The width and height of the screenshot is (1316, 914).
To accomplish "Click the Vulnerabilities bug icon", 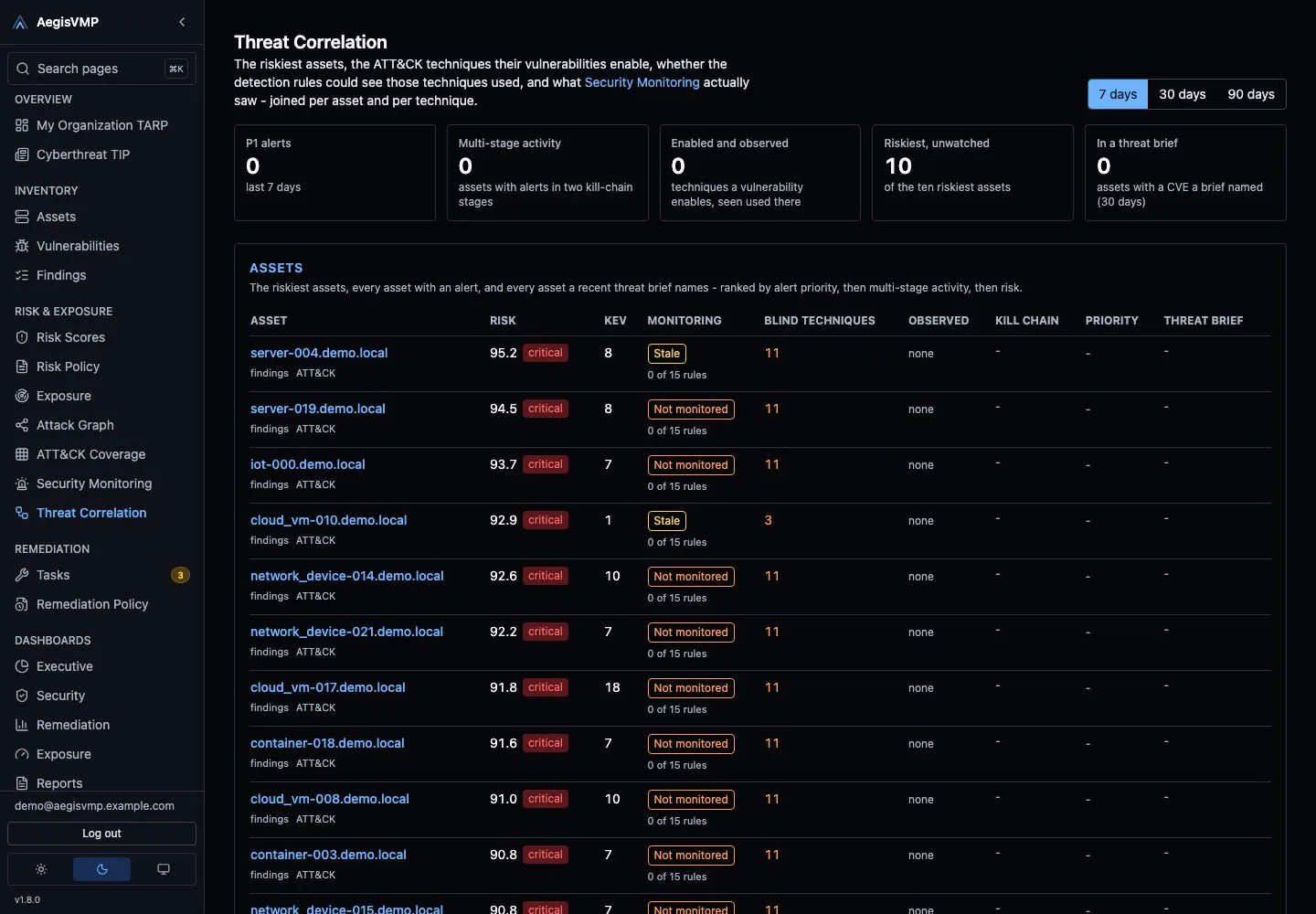I will click(22, 246).
